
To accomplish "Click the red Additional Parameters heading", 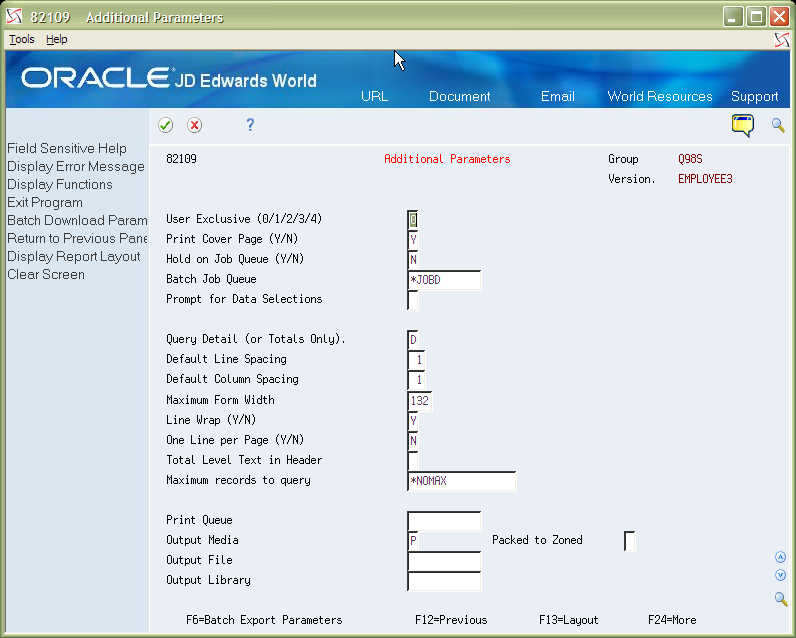I will pos(447,159).
